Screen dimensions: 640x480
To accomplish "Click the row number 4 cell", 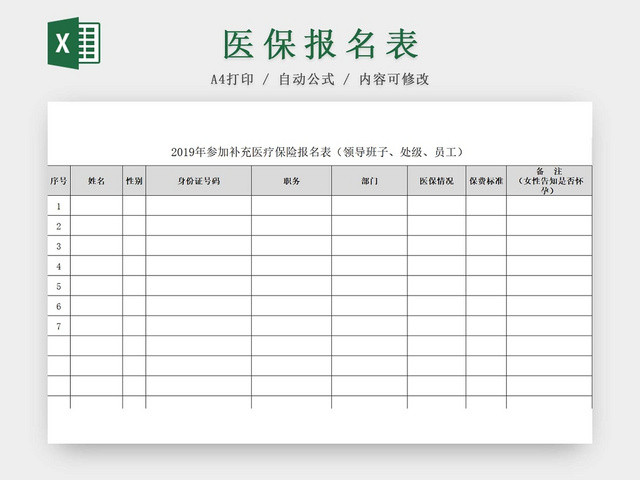I will [59, 266].
